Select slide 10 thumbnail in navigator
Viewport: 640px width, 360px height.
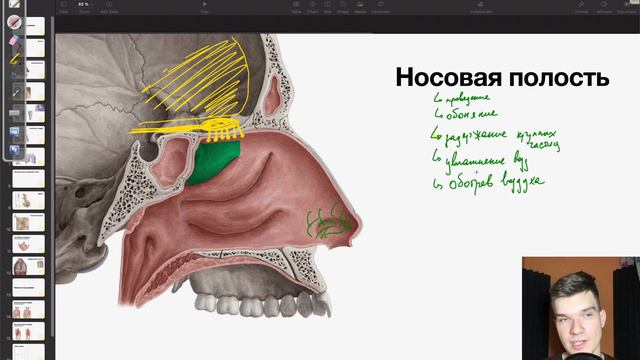click(x=28, y=222)
